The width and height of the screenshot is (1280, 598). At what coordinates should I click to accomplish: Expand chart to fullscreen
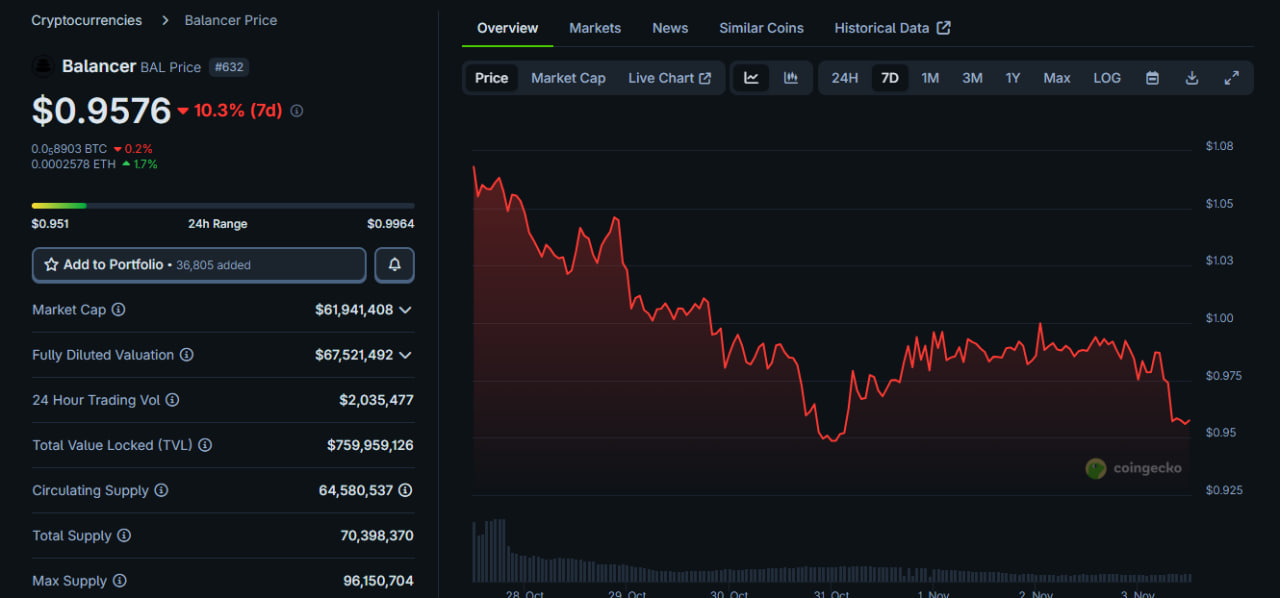[1231, 78]
